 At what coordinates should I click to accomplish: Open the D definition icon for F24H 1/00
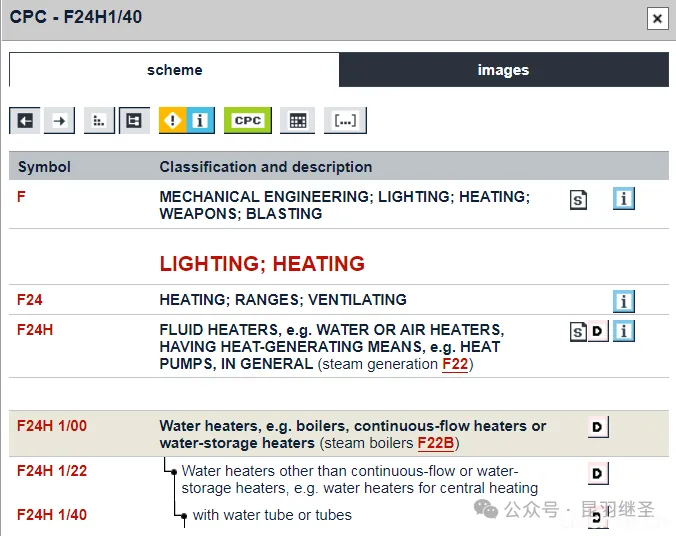point(597,428)
